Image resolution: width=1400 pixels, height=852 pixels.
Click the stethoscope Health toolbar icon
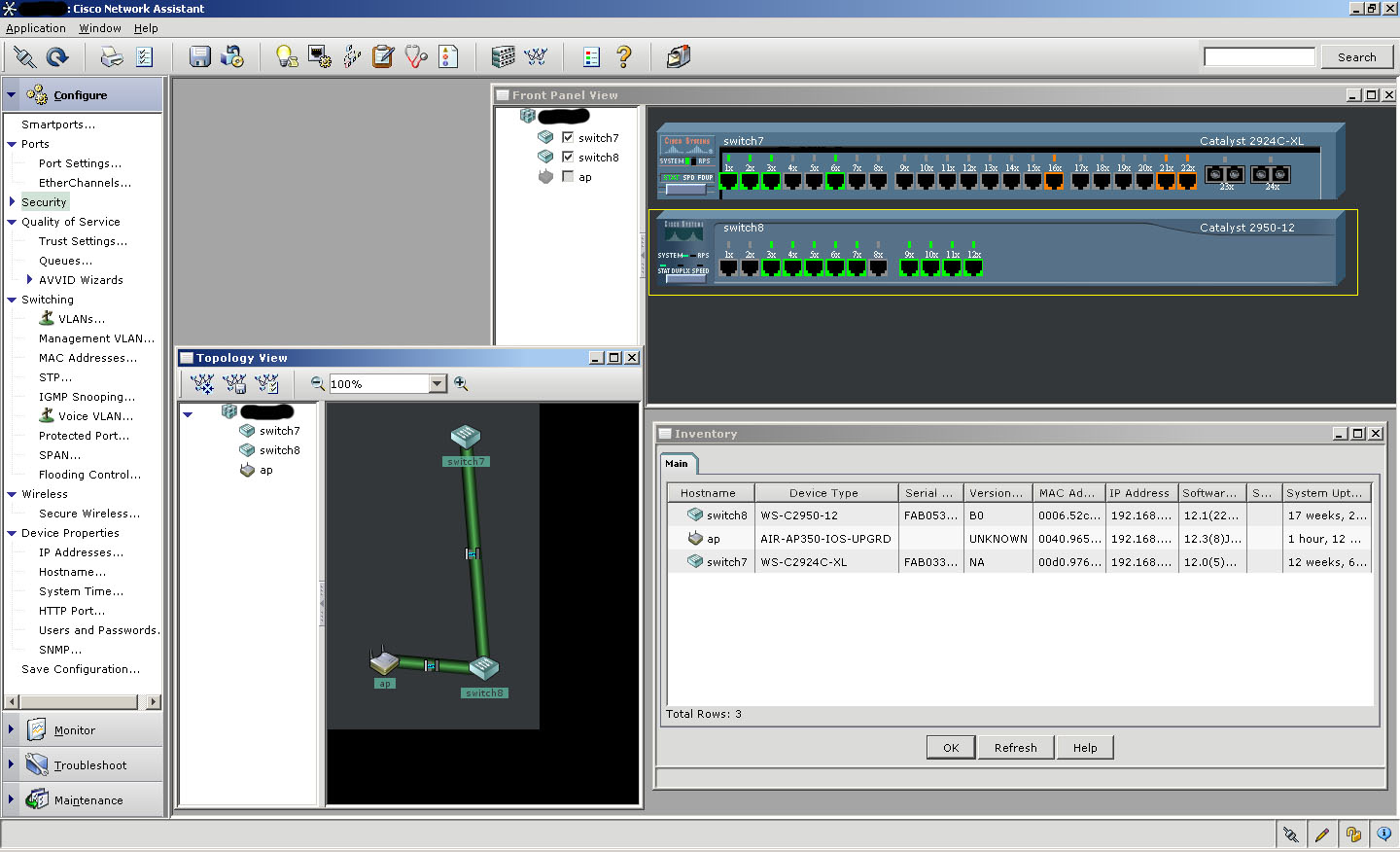416,57
